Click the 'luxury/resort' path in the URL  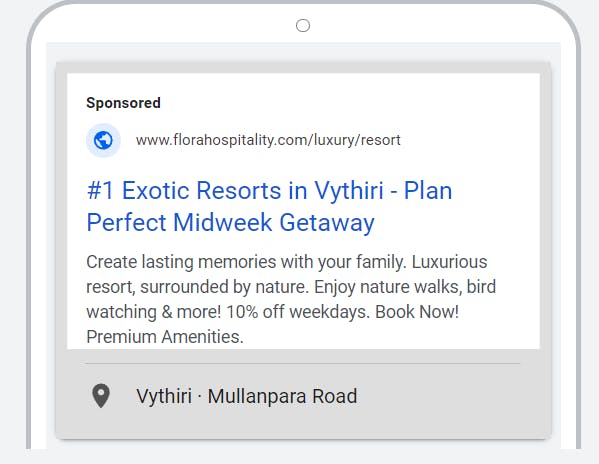(x=357, y=140)
